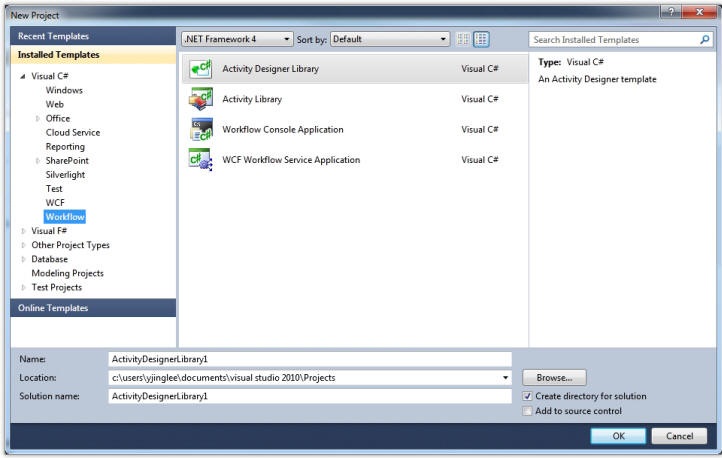Viewport: 722px width, 458px height.
Task: Open the Recent Templates section
Action: [x=93, y=36]
